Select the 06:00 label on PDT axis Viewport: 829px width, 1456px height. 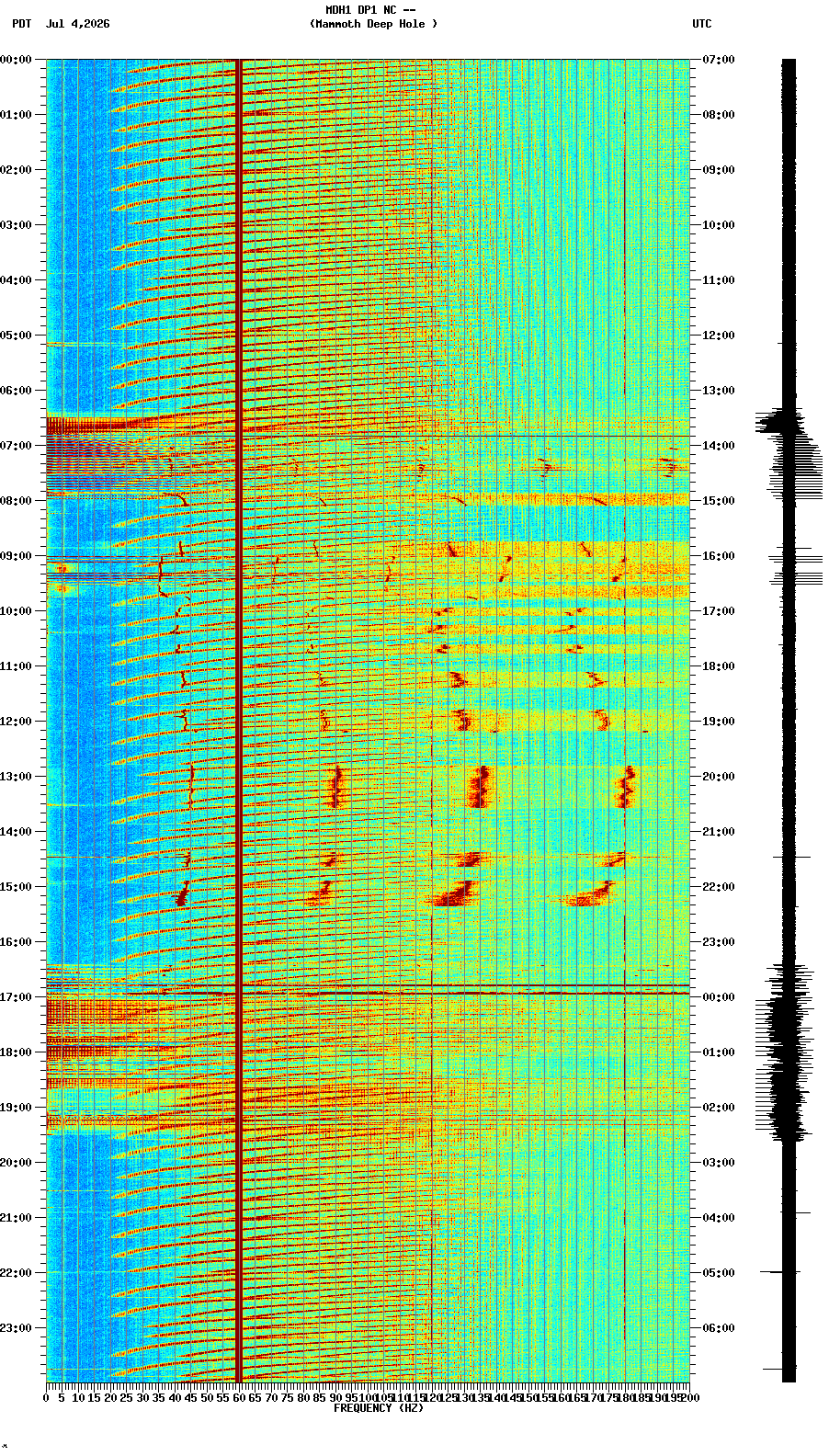[x=16, y=391]
